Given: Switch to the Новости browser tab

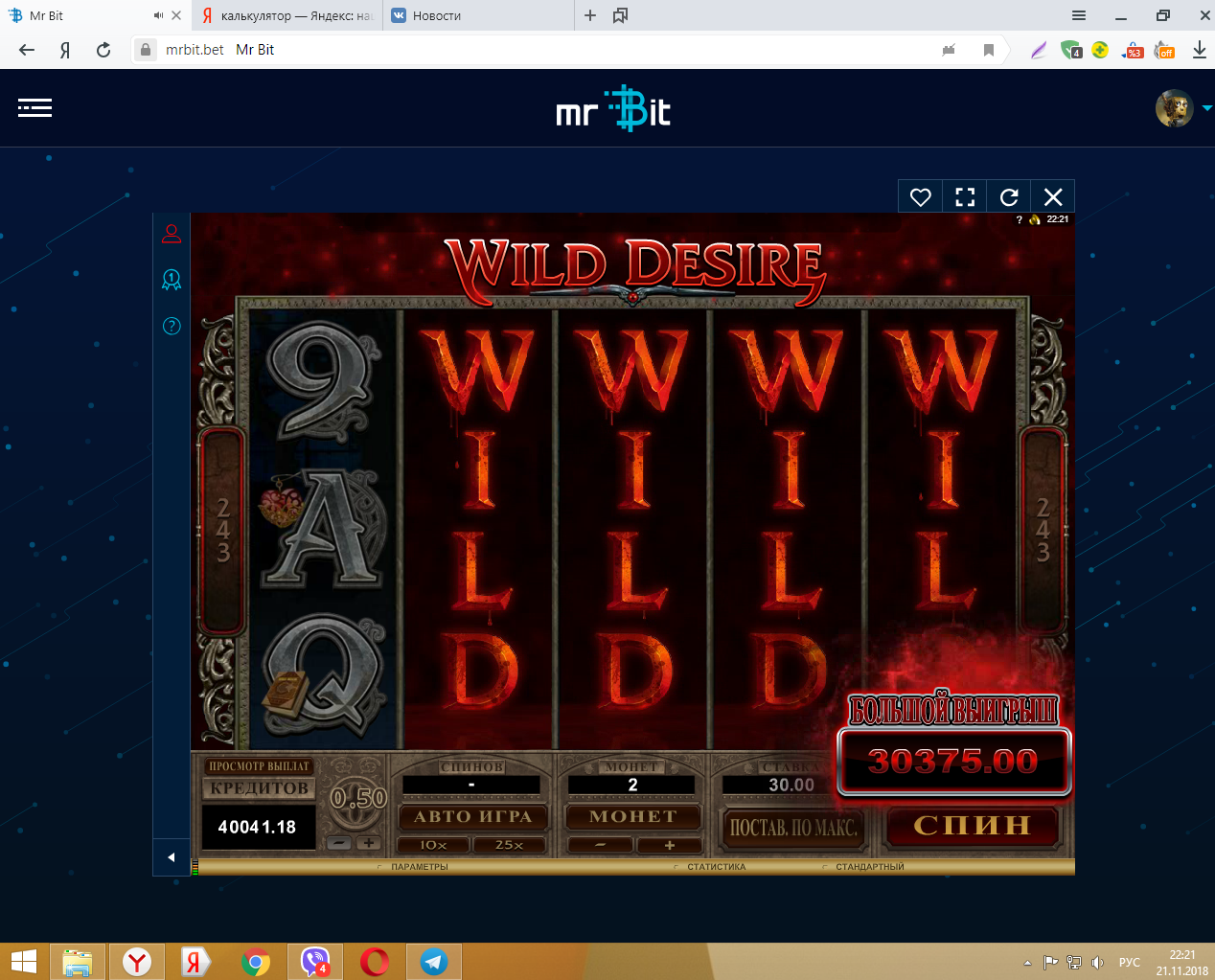Looking at the screenshot, I should (x=479, y=15).
